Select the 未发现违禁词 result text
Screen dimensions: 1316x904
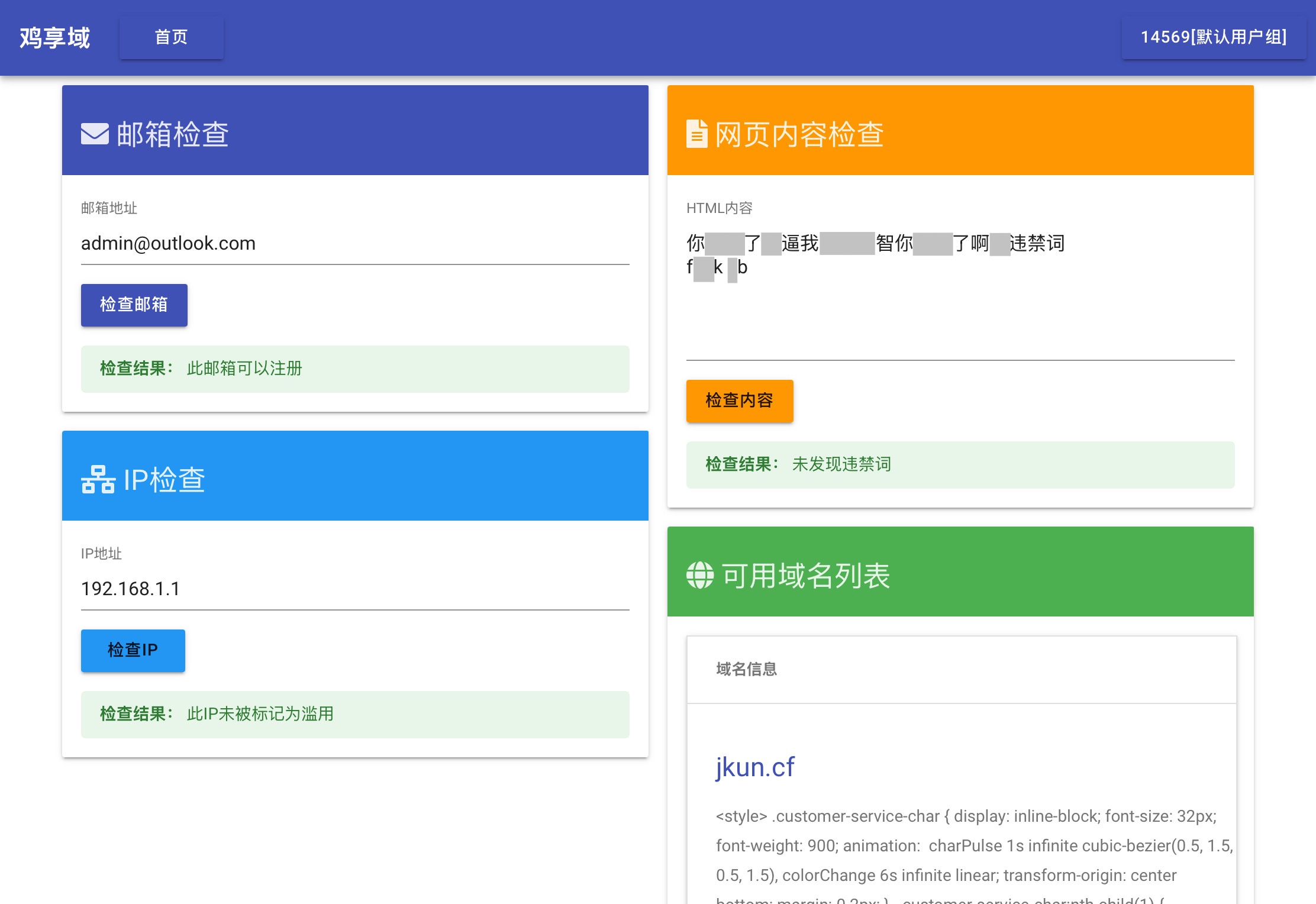tap(841, 464)
